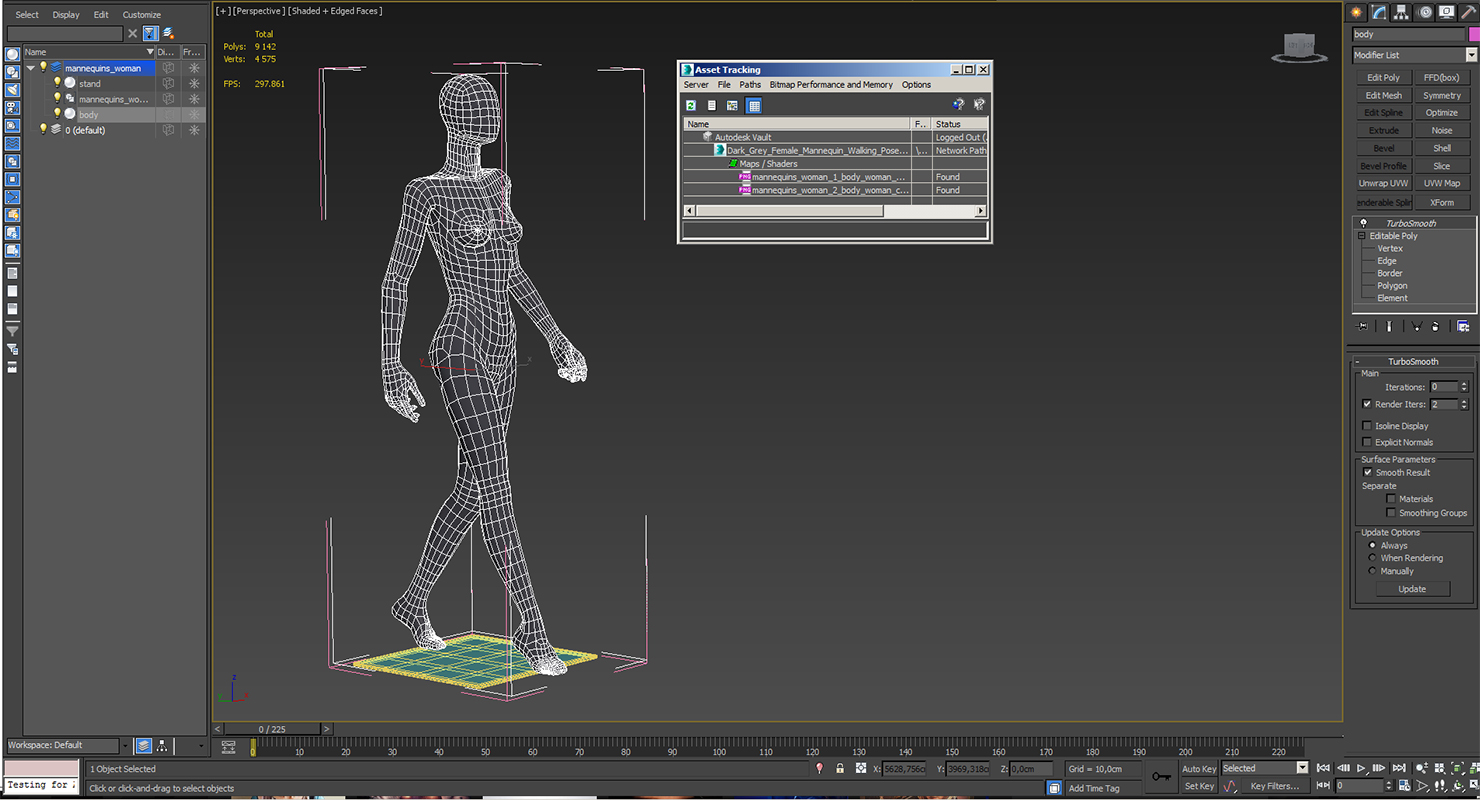
Task: Click Show End Result toggle icon
Action: pyautogui.click(x=1389, y=326)
